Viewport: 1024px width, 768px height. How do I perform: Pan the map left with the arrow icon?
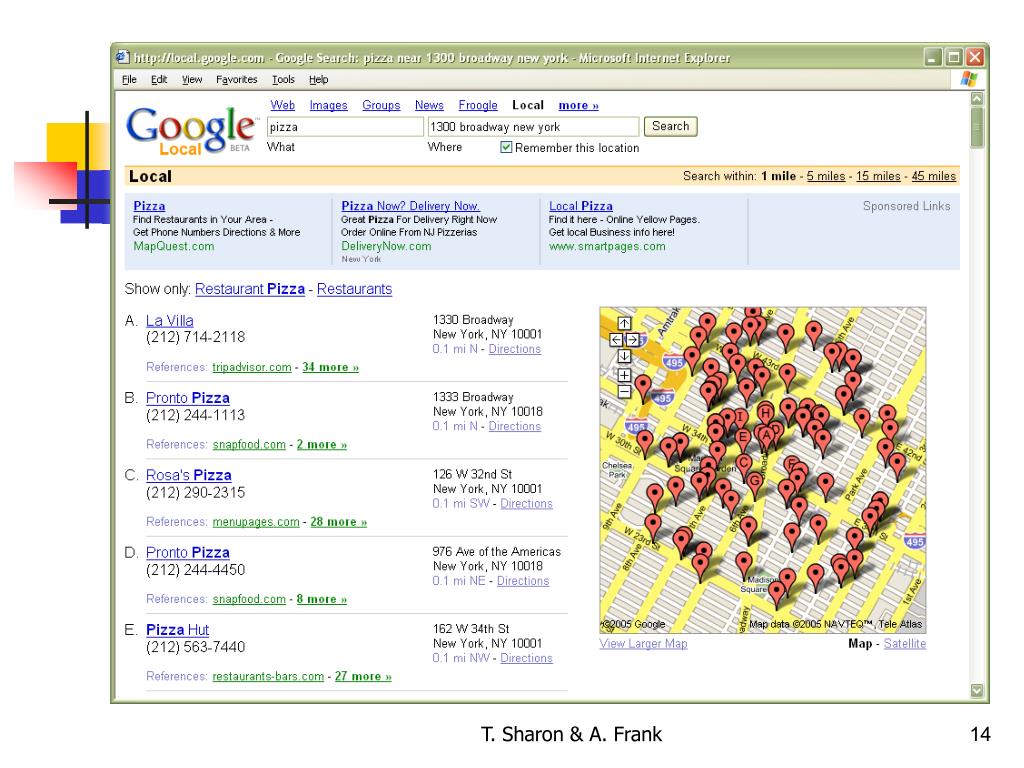pyautogui.click(x=616, y=340)
